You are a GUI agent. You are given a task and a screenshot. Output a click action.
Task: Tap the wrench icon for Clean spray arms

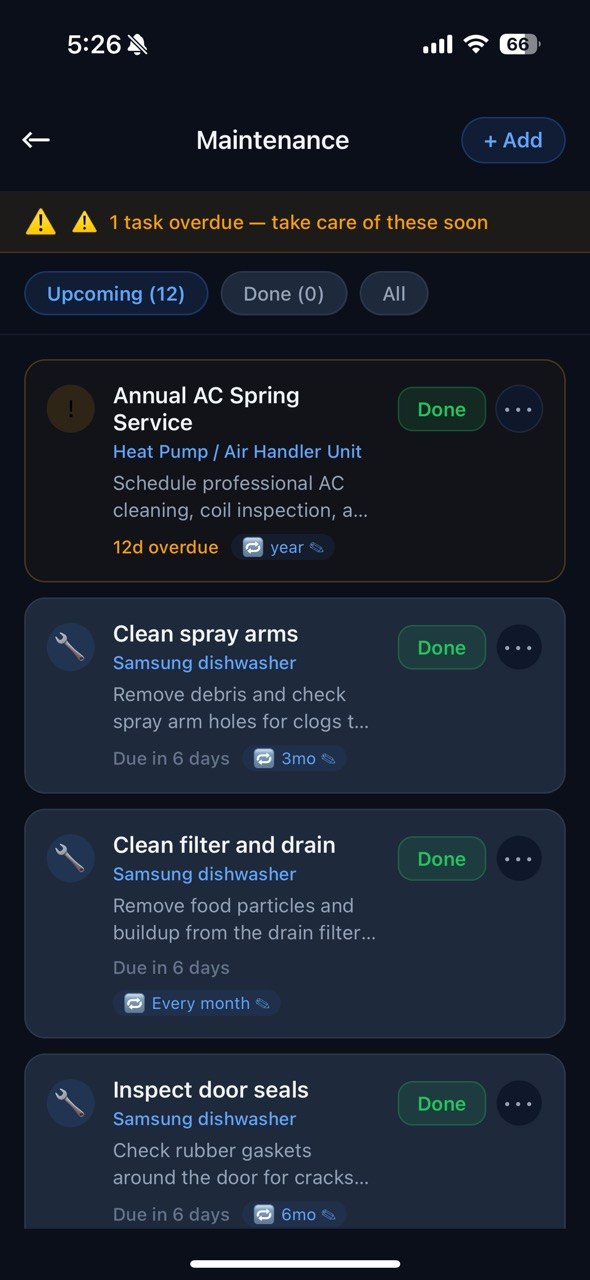[70, 647]
